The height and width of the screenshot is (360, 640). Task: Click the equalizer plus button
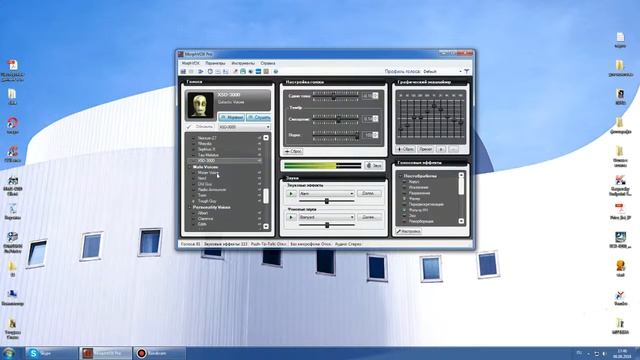click(441, 149)
